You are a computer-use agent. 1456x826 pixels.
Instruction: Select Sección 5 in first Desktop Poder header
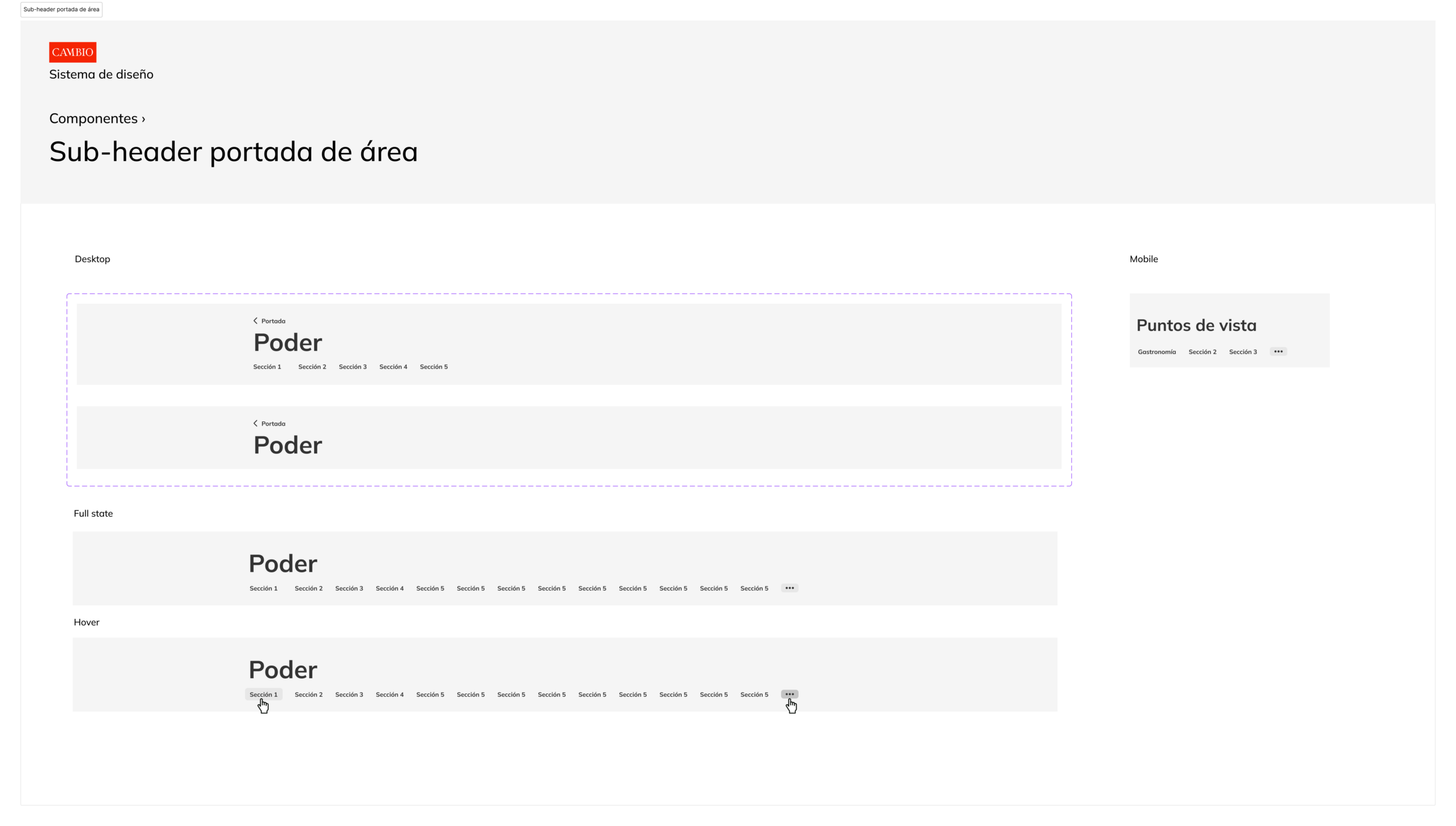tap(433, 367)
